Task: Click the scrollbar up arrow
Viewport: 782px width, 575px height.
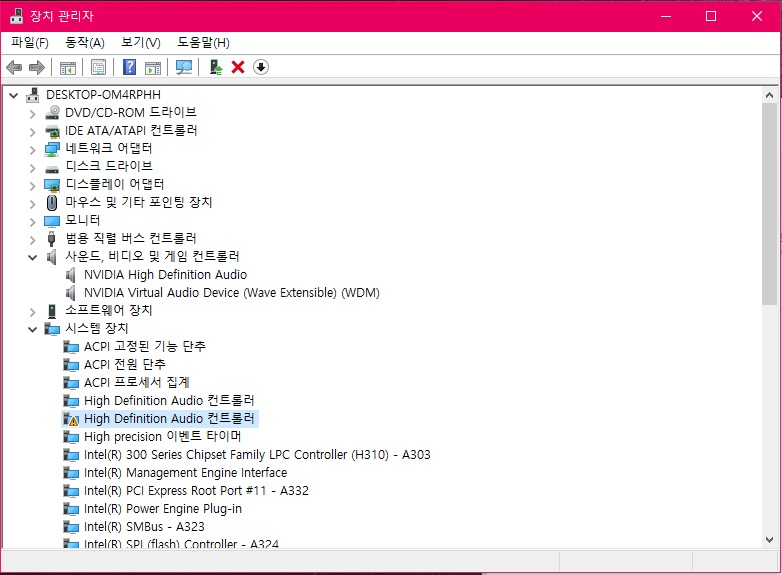Action: click(x=770, y=95)
